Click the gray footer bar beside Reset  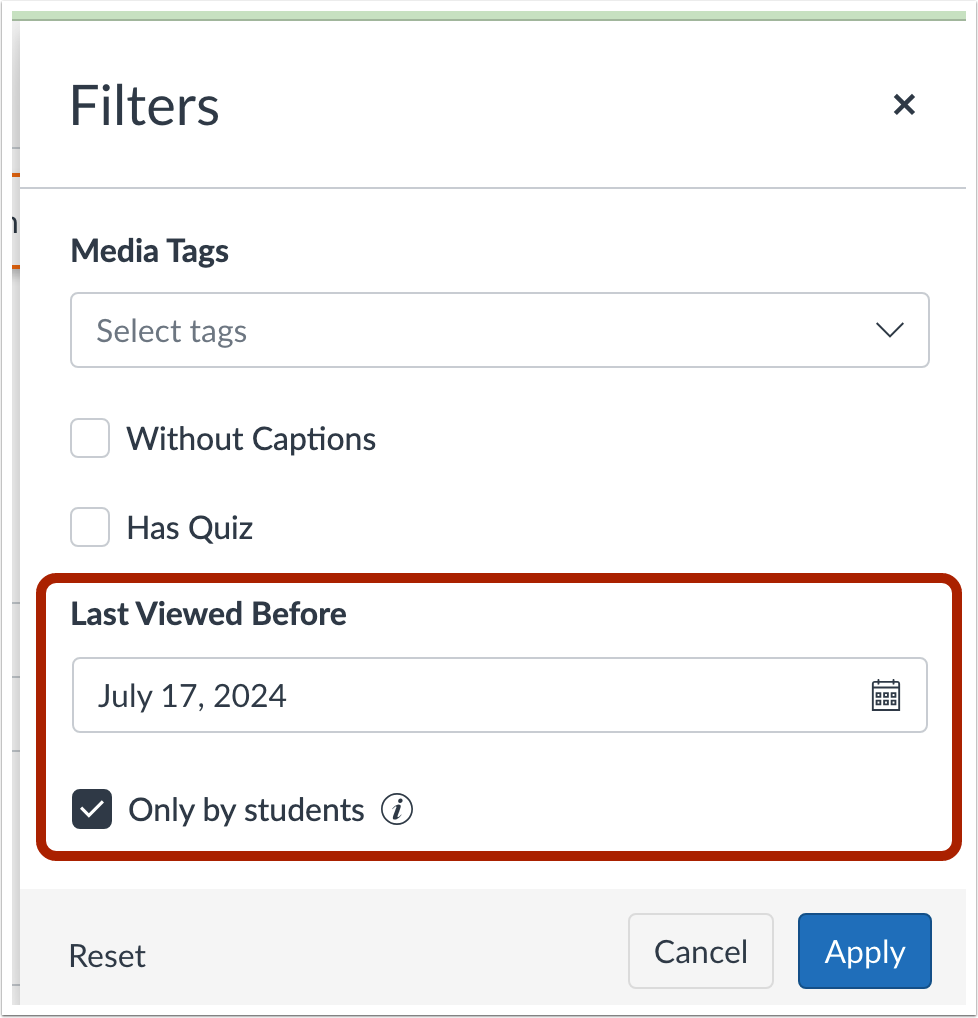[x=380, y=955]
